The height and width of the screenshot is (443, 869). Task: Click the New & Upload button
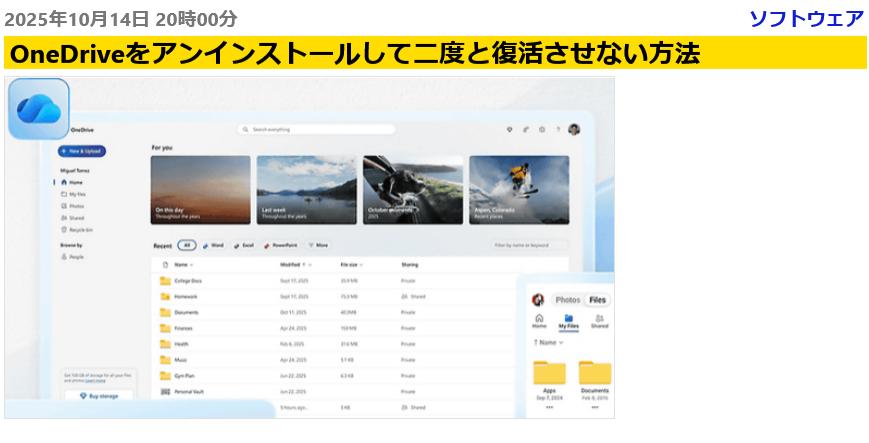[x=82, y=151]
